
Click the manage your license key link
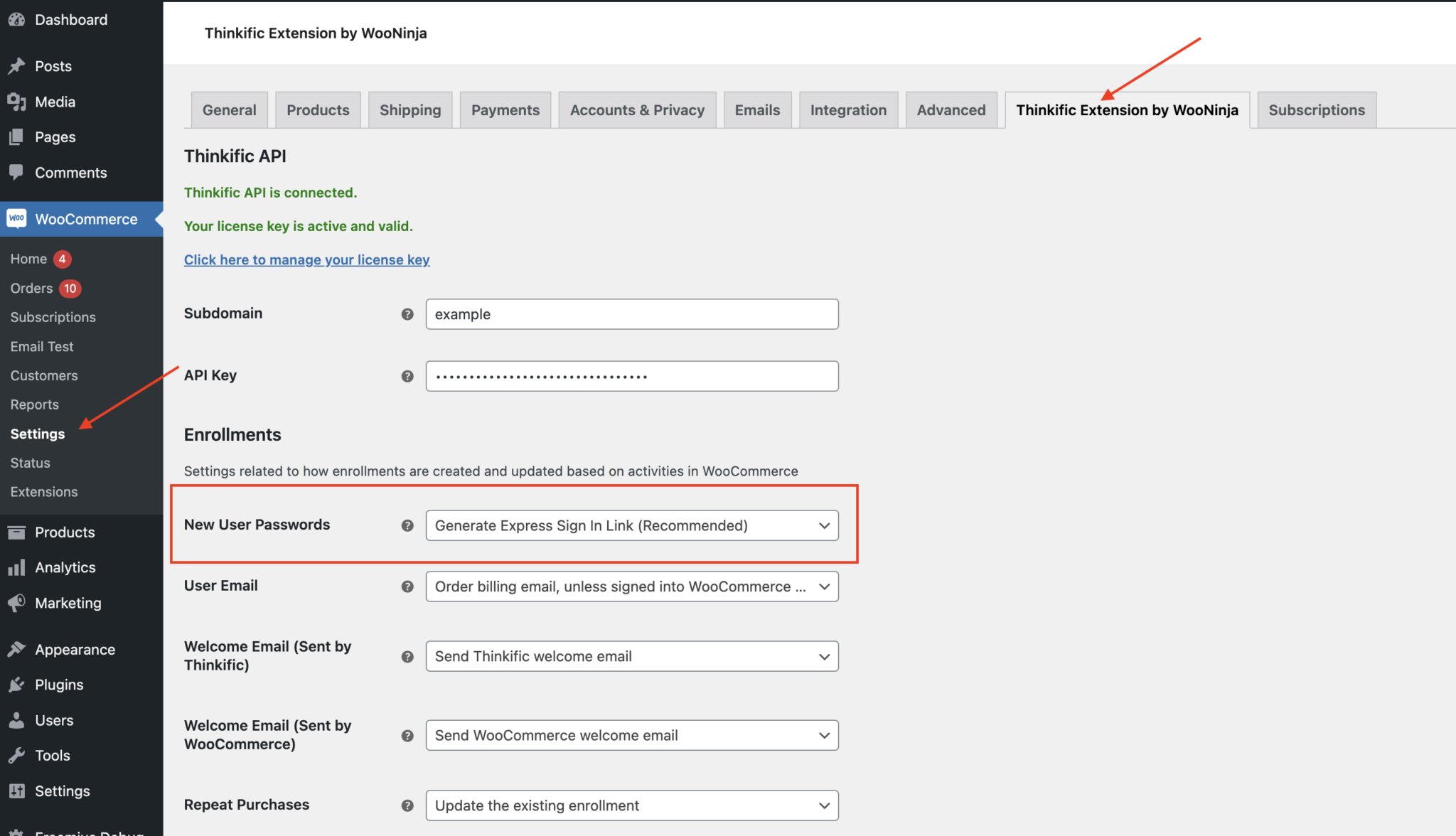306,259
